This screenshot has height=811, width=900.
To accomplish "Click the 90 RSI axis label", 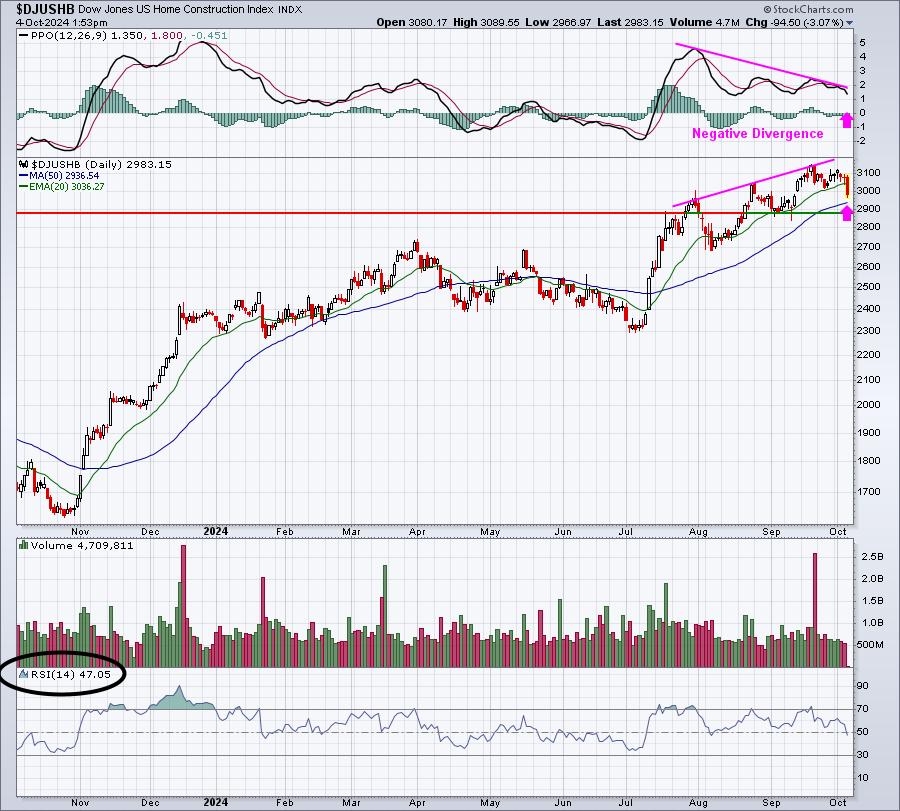I will 863,686.
